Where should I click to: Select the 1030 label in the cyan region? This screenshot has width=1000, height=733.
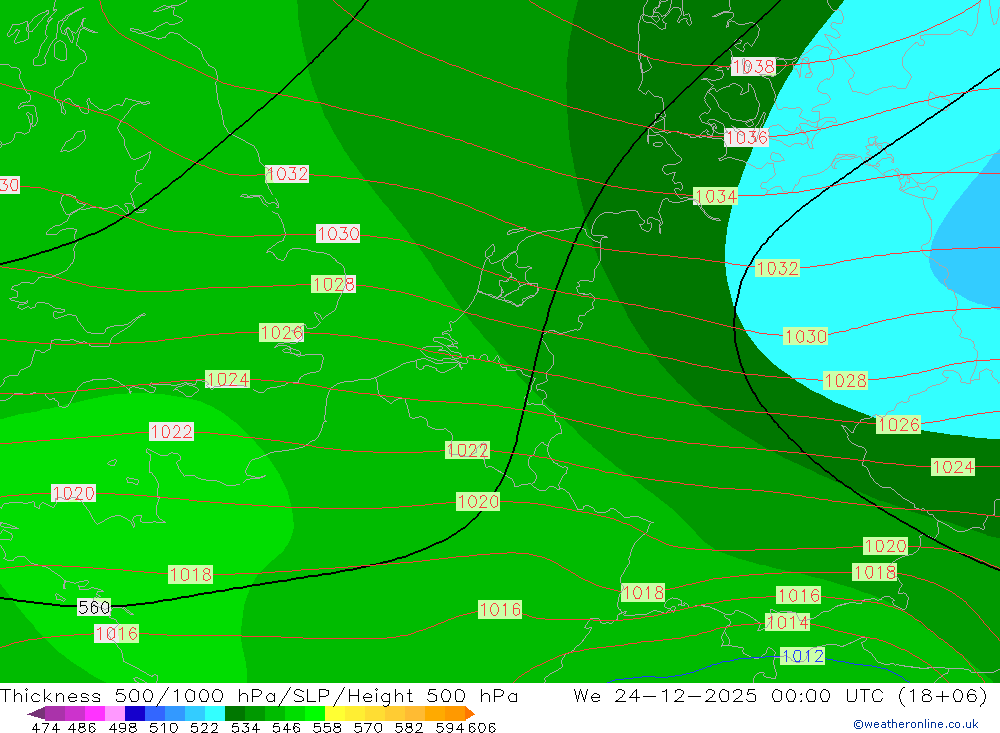tap(805, 336)
